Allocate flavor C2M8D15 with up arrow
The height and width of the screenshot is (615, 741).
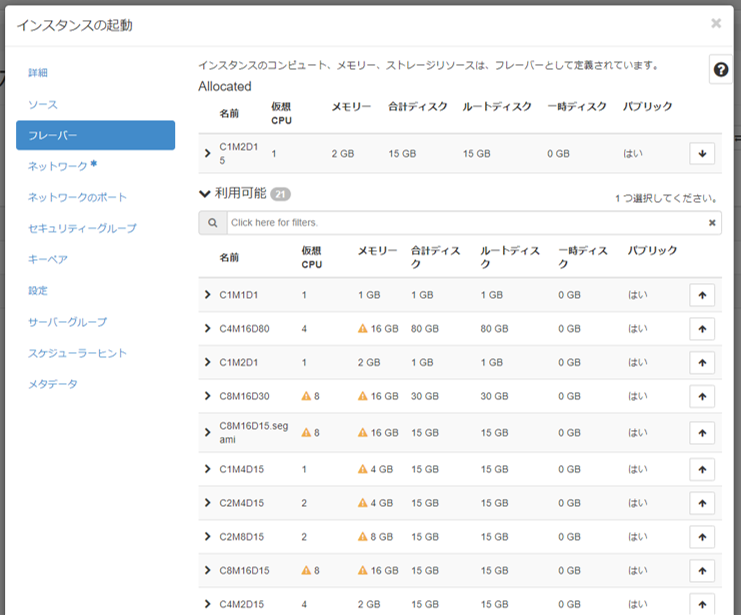pos(702,537)
